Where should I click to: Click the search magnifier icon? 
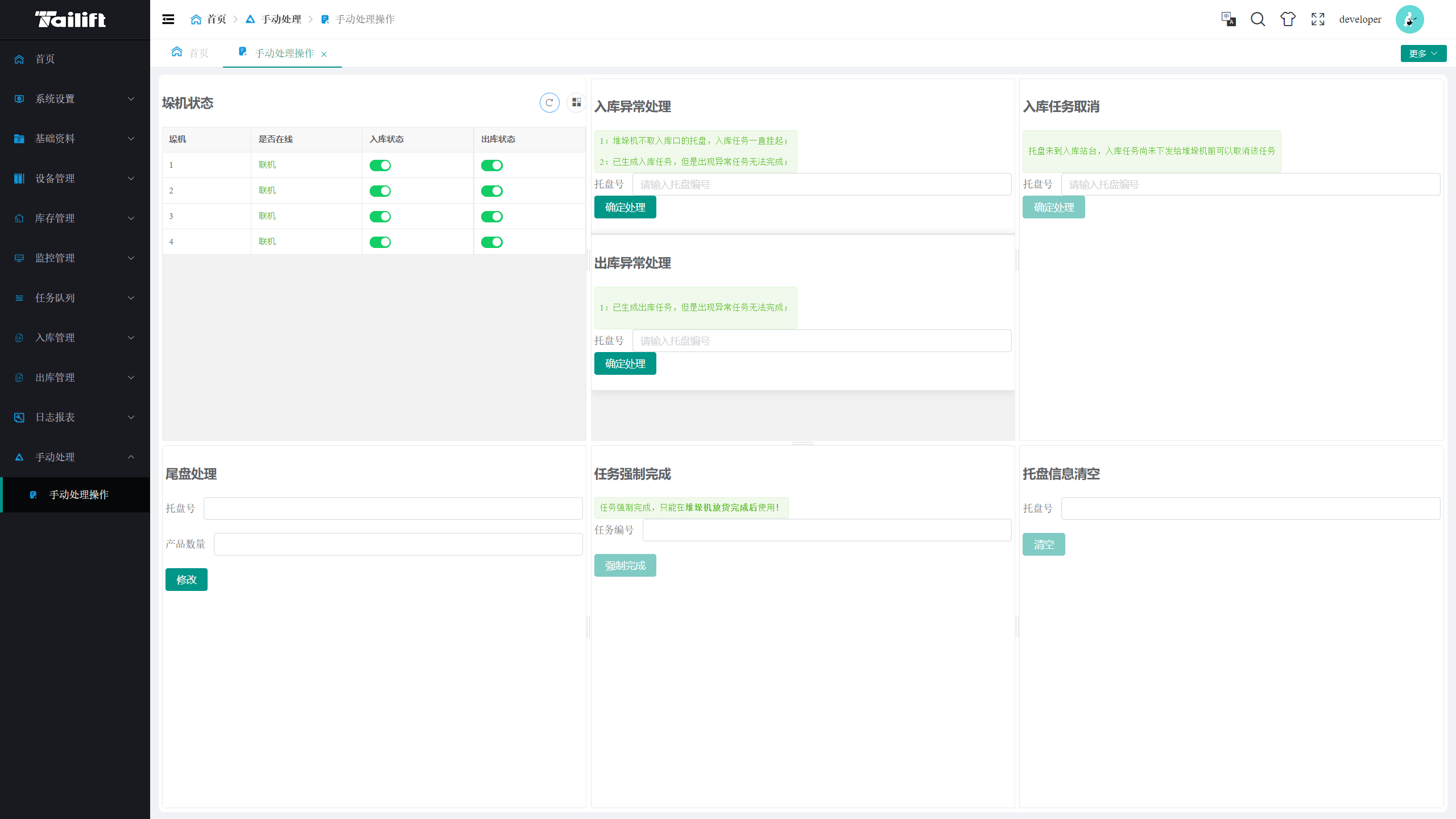(x=1258, y=19)
